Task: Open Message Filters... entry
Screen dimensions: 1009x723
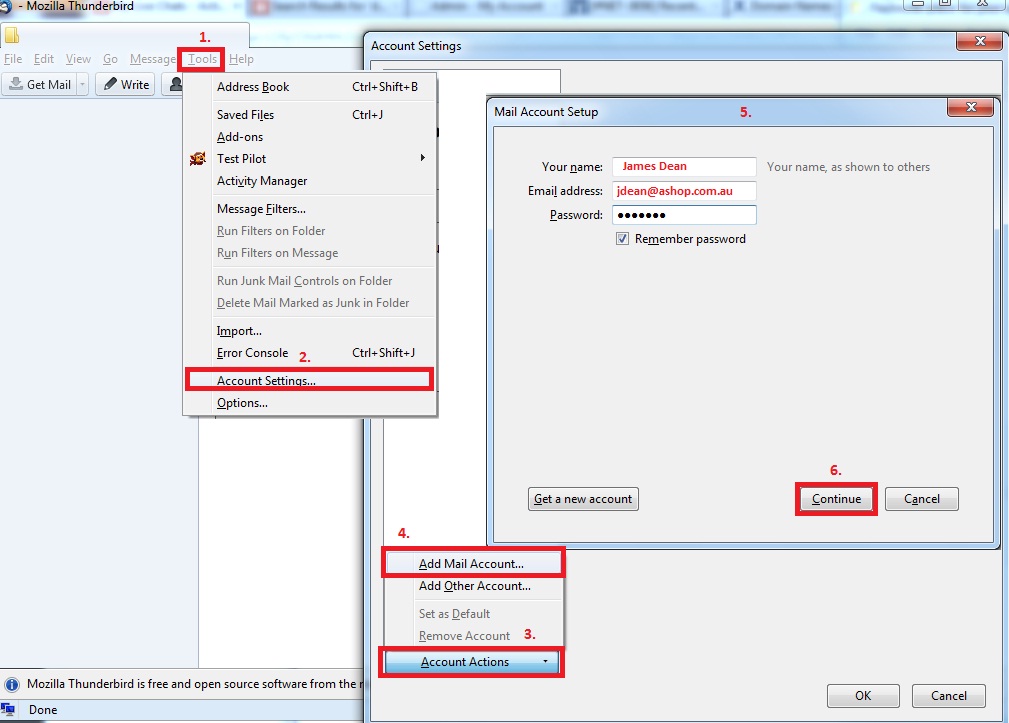Action: click(310, 209)
